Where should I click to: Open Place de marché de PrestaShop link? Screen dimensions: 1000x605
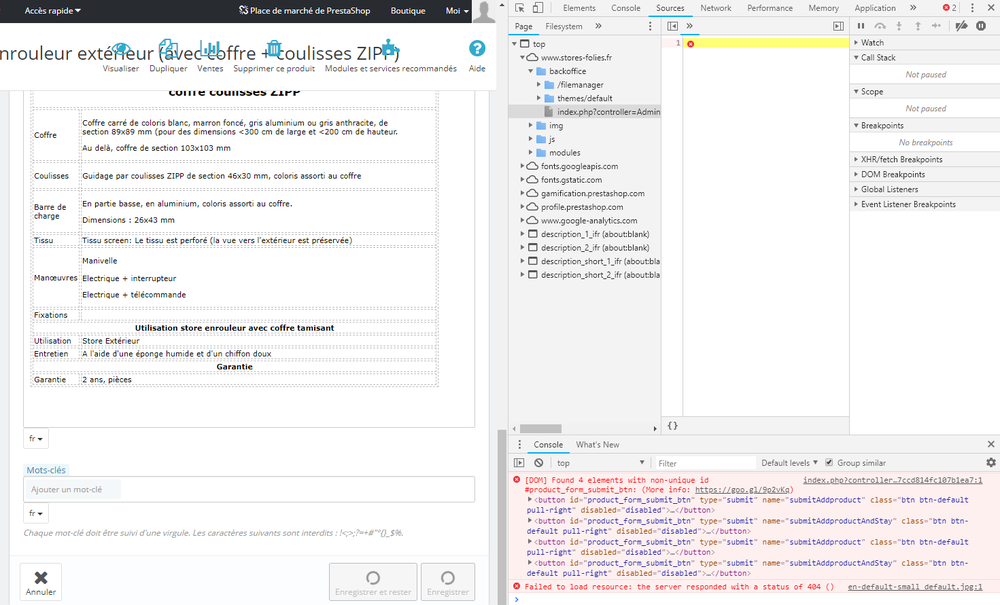[305, 11]
